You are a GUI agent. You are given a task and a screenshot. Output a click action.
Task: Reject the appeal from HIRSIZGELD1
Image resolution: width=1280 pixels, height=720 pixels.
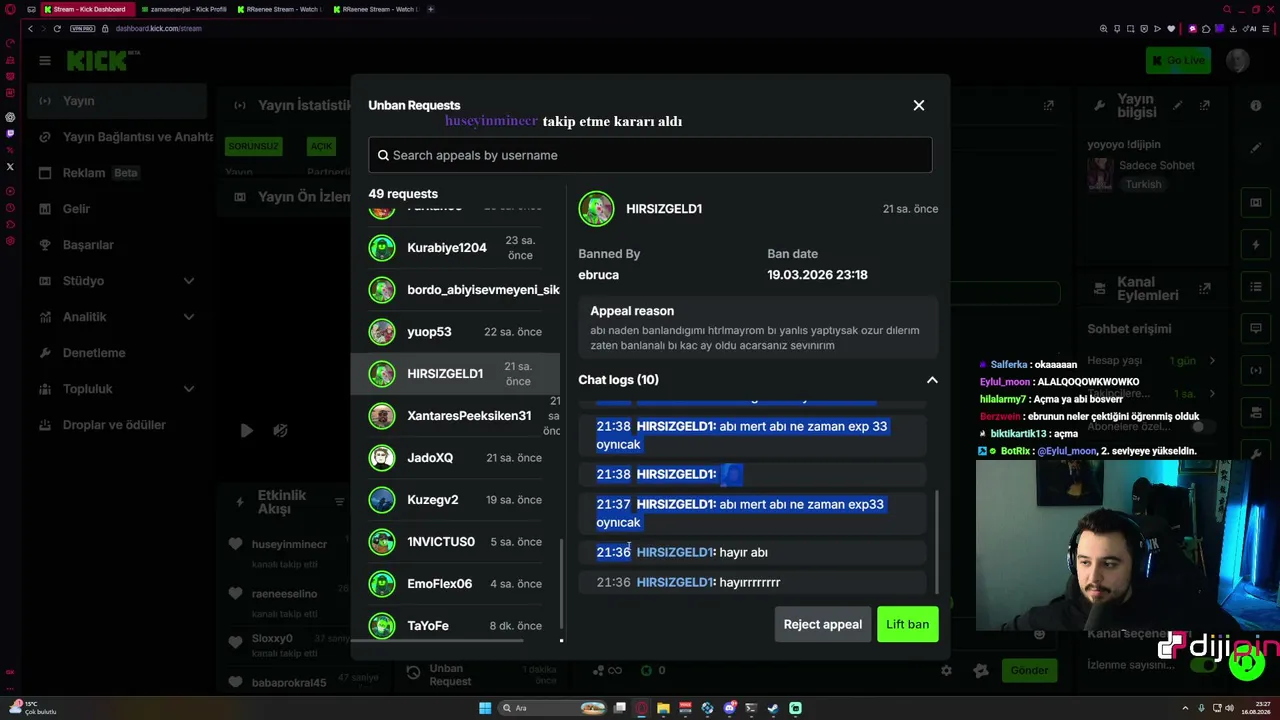(x=822, y=624)
